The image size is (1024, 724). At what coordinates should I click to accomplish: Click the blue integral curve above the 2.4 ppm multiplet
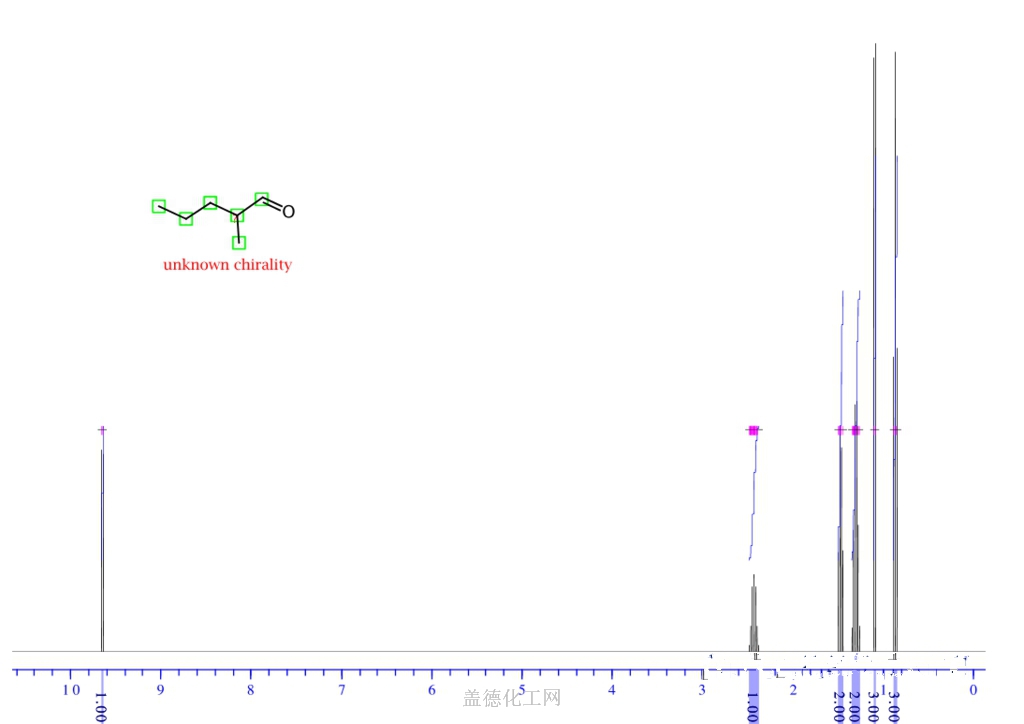pyautogui.click(x=754, y=490)
